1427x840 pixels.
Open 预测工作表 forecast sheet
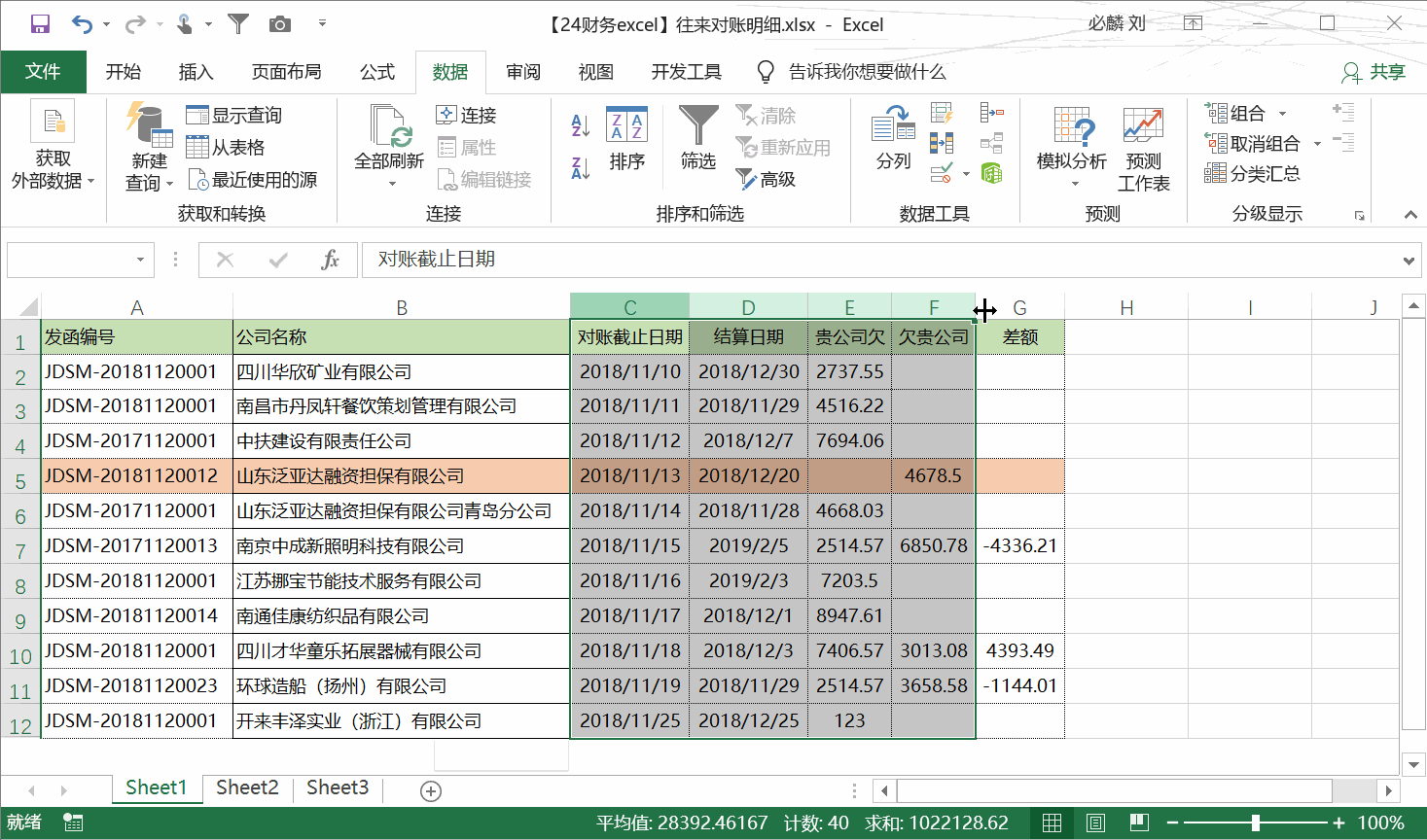tap(1143, 151)
